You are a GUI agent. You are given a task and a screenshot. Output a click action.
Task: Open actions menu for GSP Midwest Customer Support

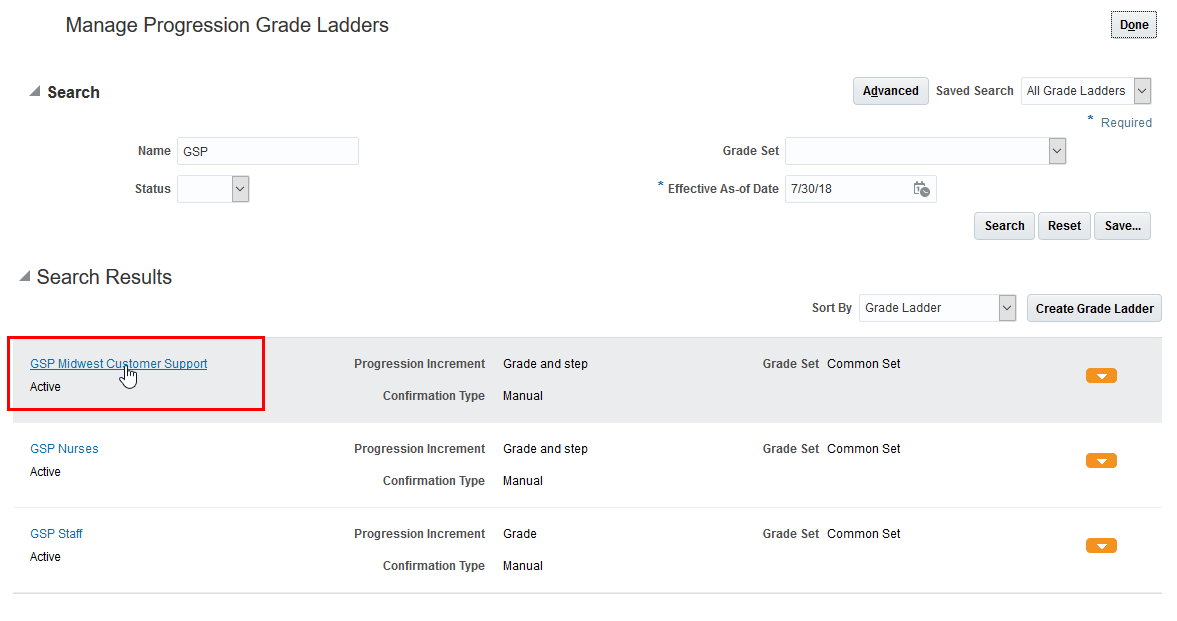[1100, 376]
